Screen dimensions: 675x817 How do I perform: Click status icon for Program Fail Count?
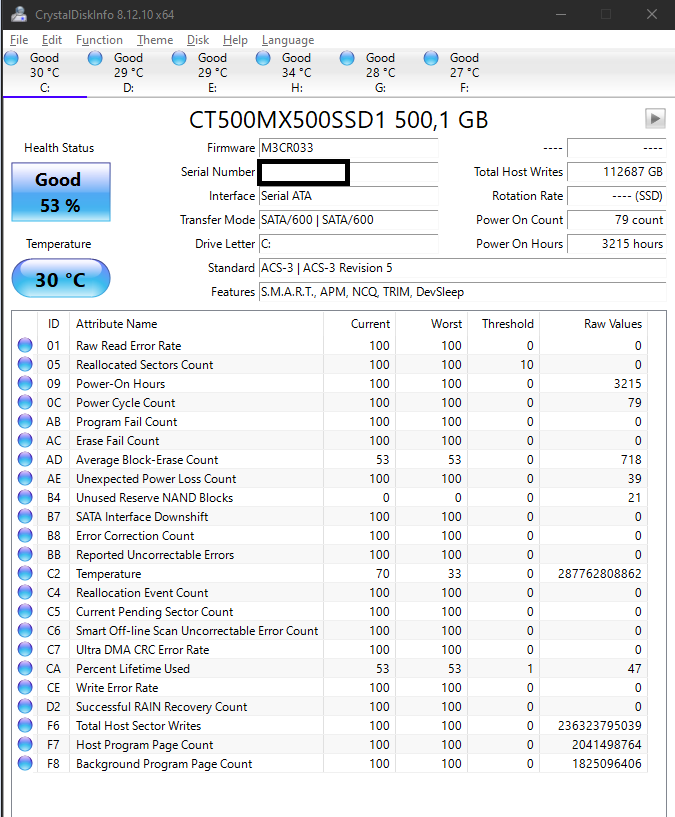click(x=25, y=421)
